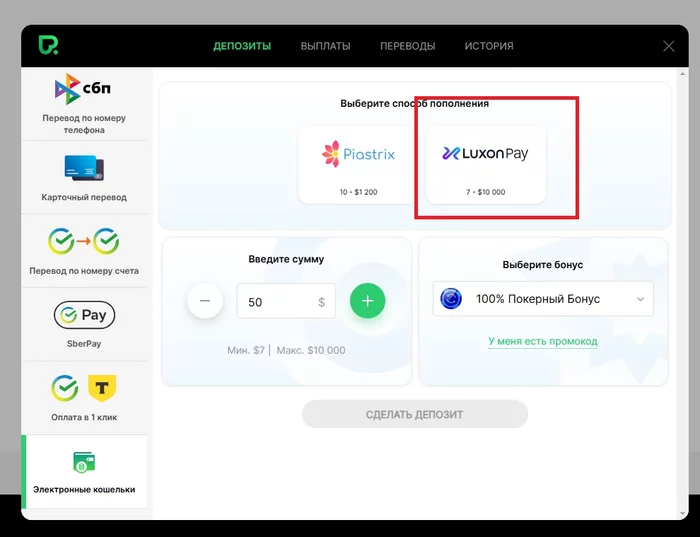Switch to the ДЕПОЗИТЫ tab

[x=242, y=46]
